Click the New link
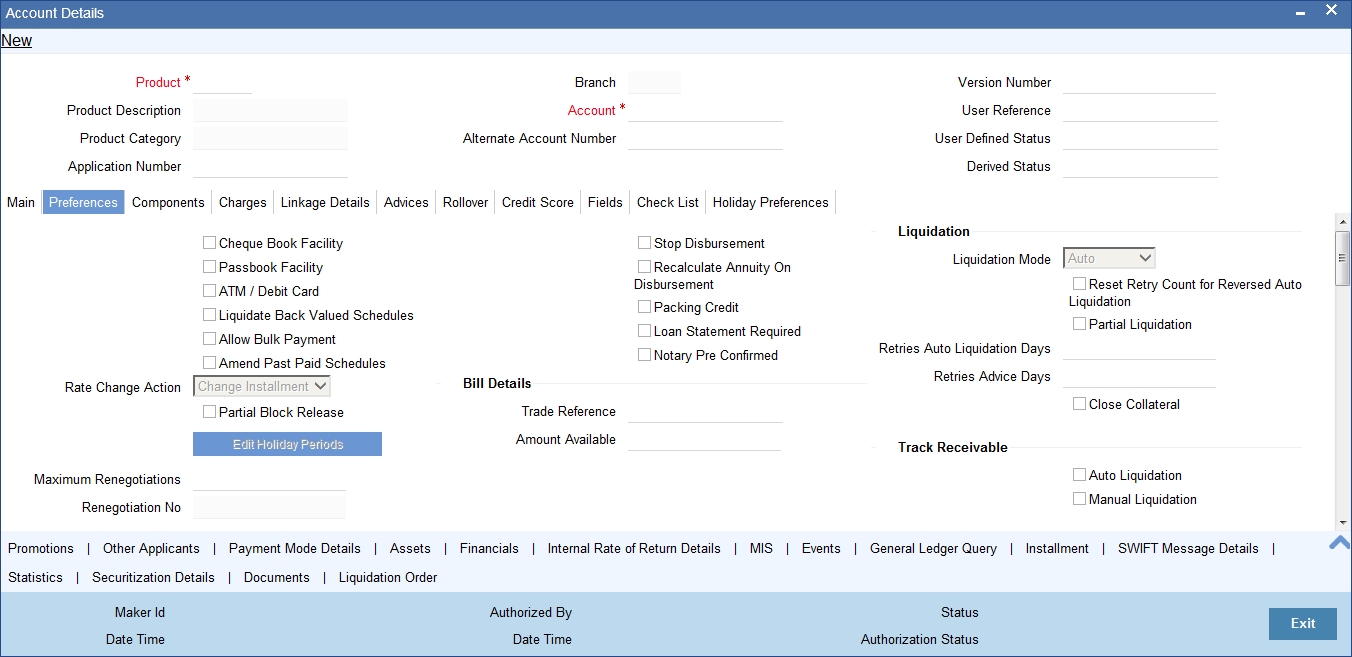The height and width of the screenshot is (657, 1352). coord(16,40)
